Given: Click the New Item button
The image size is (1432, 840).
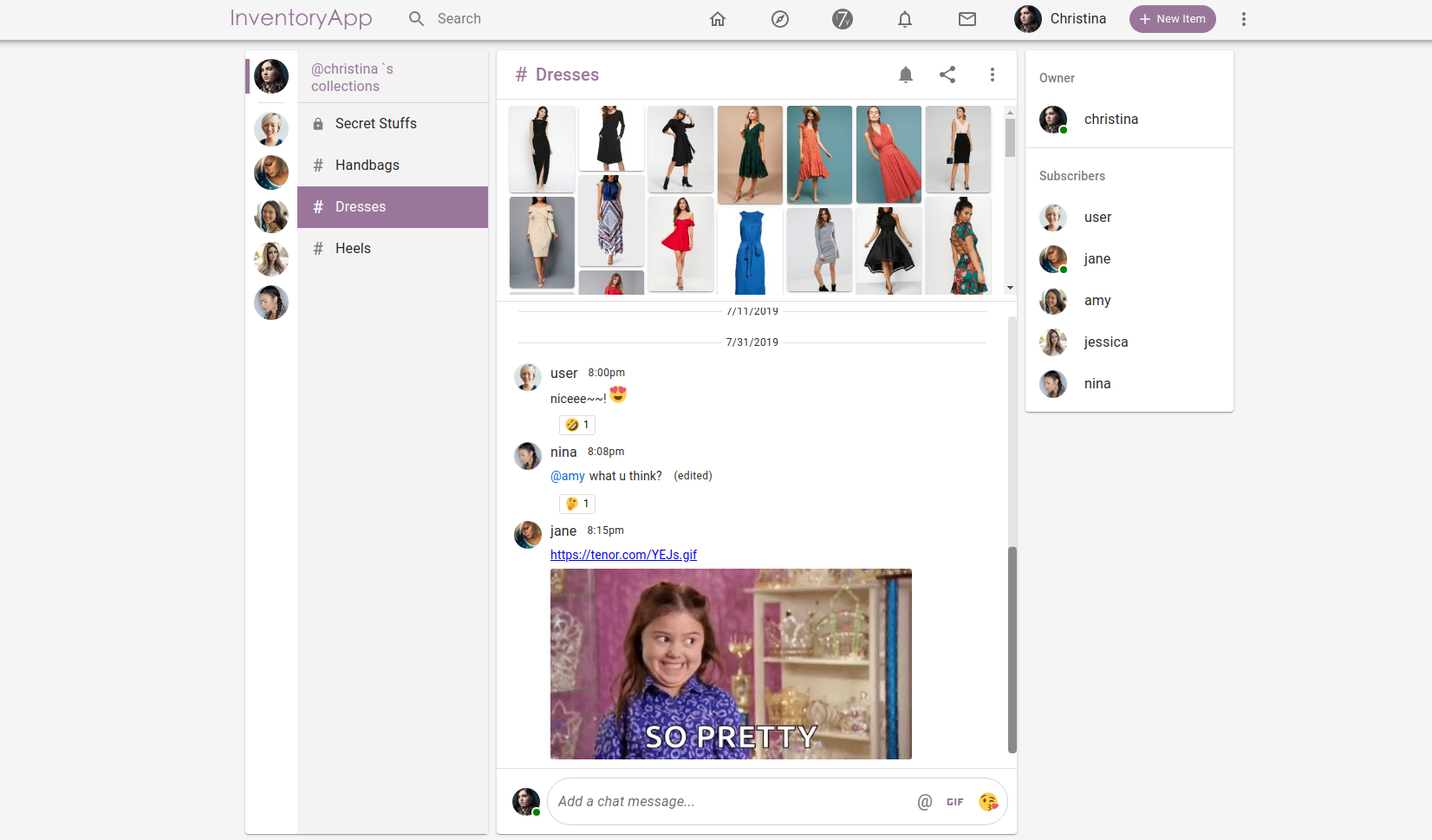Looking at the screenshot, I should (x=1172, y=18).
